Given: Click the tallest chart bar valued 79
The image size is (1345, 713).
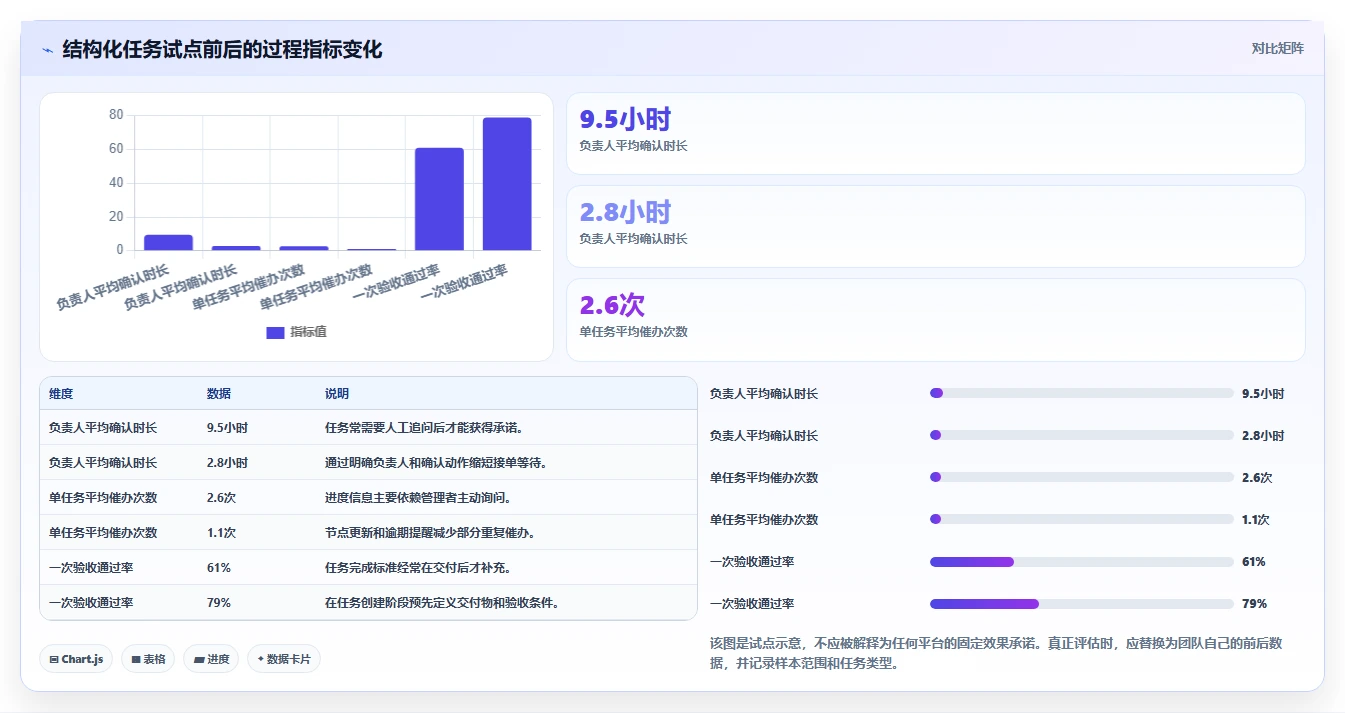Looking at the screenshot, I should pos(507,184).
